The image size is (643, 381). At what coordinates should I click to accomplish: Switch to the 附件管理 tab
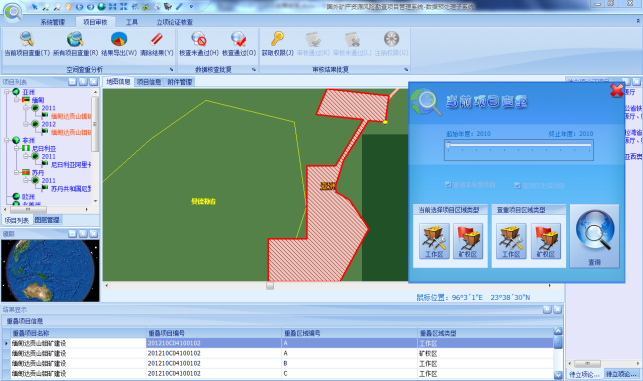[180, 82]
